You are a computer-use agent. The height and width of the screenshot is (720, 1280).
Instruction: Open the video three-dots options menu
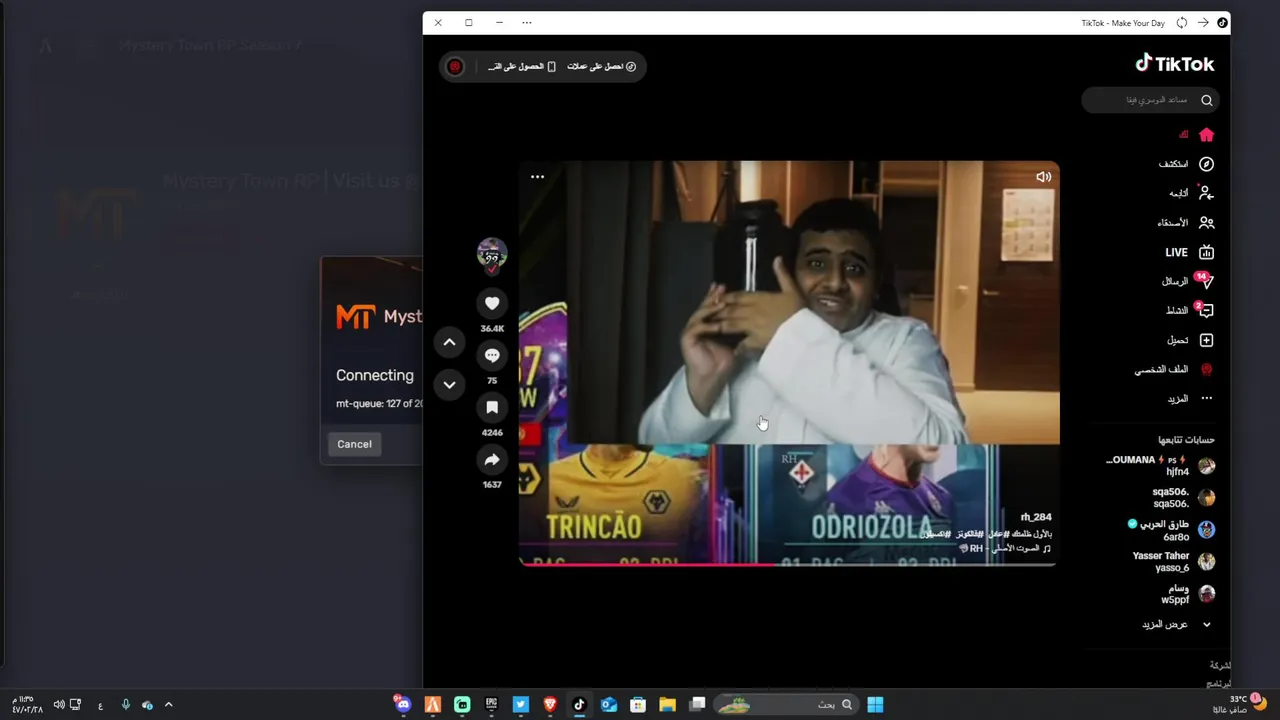tap(537, 177)
